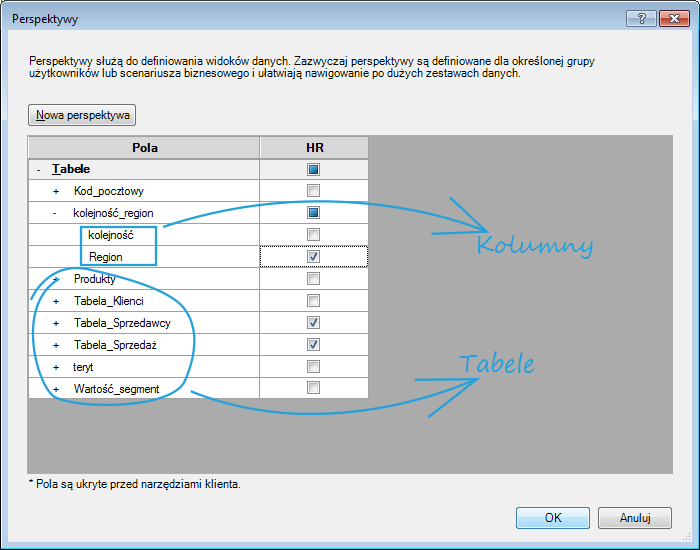Screen dimensions: 700x550
Task: Enable the Wartość_segment checkbox
Action: [314, 388]
